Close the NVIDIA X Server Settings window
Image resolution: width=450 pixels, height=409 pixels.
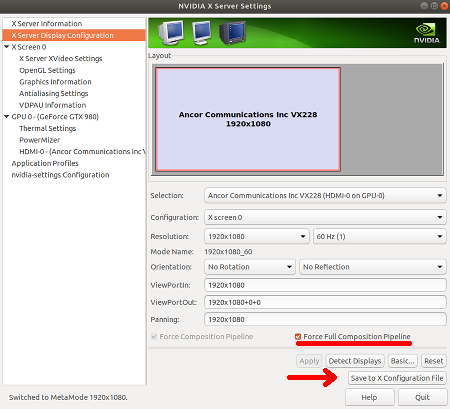pos(444,6)
